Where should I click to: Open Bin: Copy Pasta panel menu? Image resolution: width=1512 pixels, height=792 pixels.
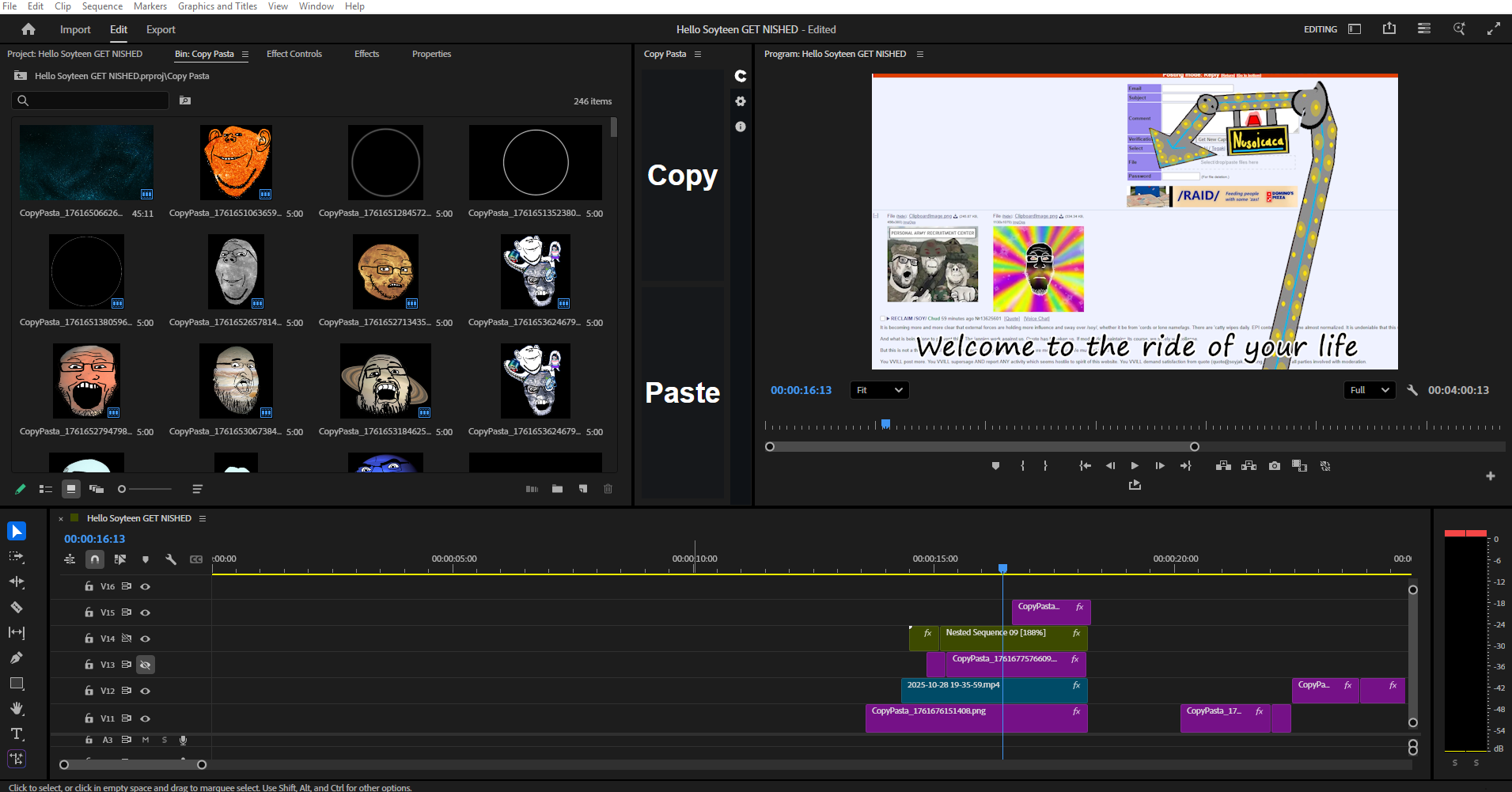tap(245, 55)
